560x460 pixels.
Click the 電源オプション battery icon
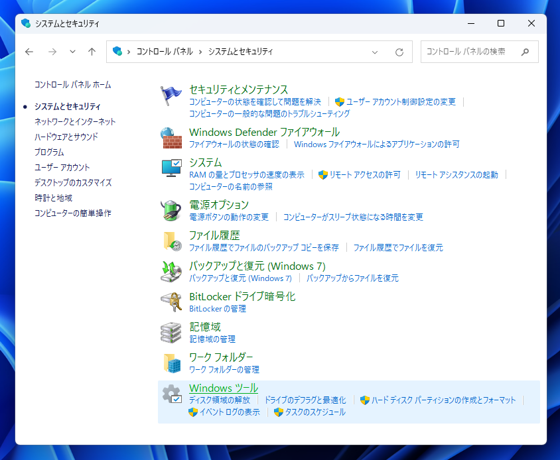[171, 210]
